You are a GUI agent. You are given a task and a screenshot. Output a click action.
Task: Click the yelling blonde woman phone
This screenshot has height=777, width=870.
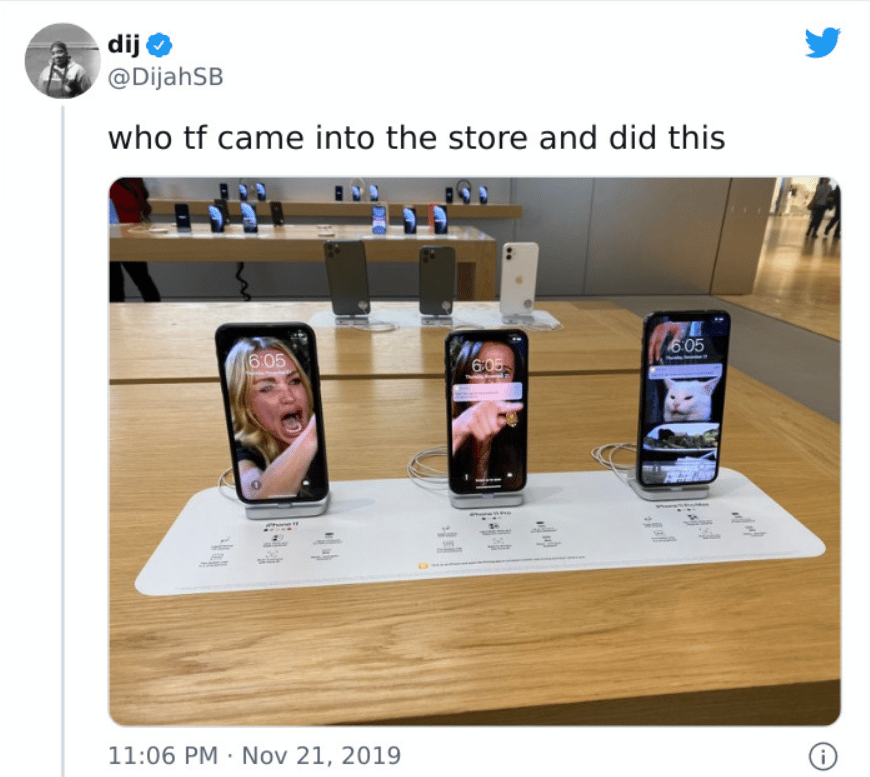tap(272, 413)
